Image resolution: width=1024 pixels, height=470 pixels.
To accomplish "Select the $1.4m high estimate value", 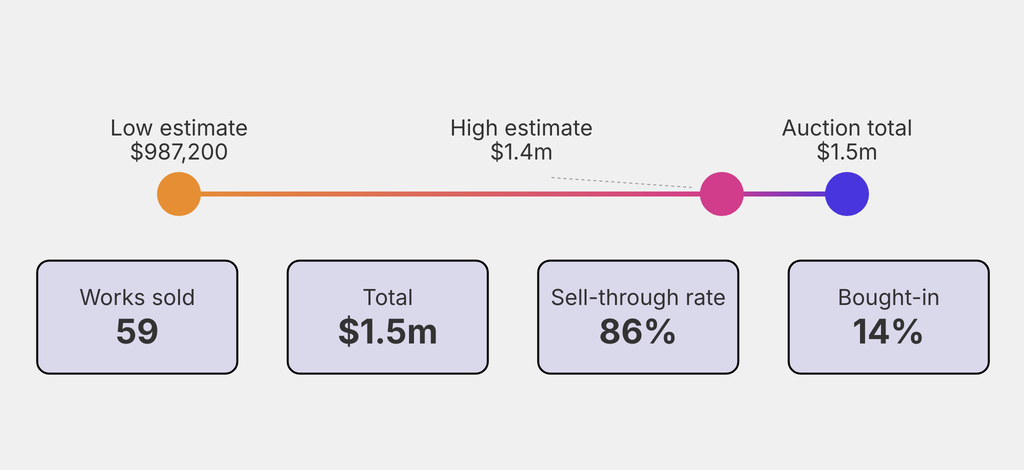I will point(521,152).
